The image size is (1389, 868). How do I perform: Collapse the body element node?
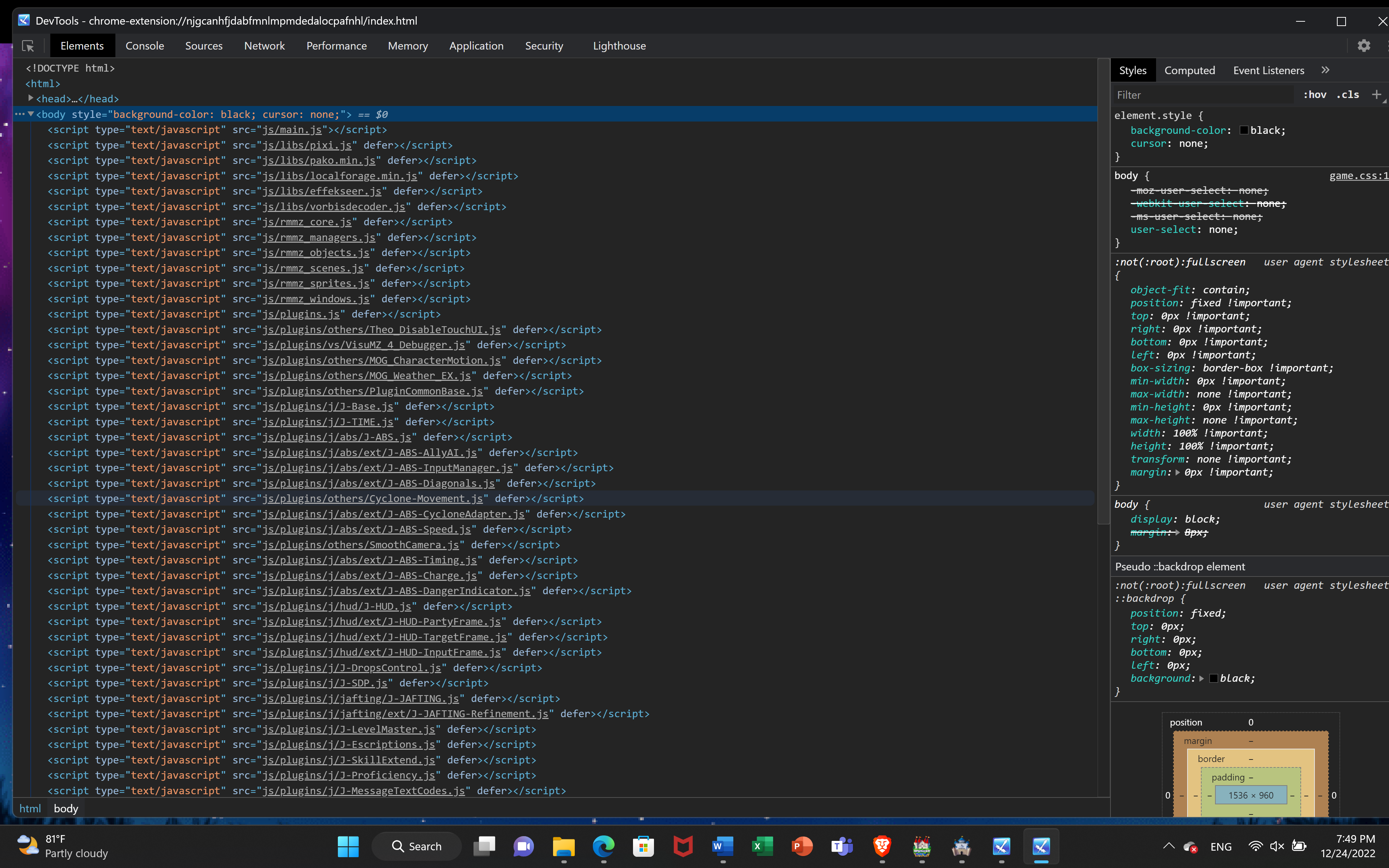30,114
